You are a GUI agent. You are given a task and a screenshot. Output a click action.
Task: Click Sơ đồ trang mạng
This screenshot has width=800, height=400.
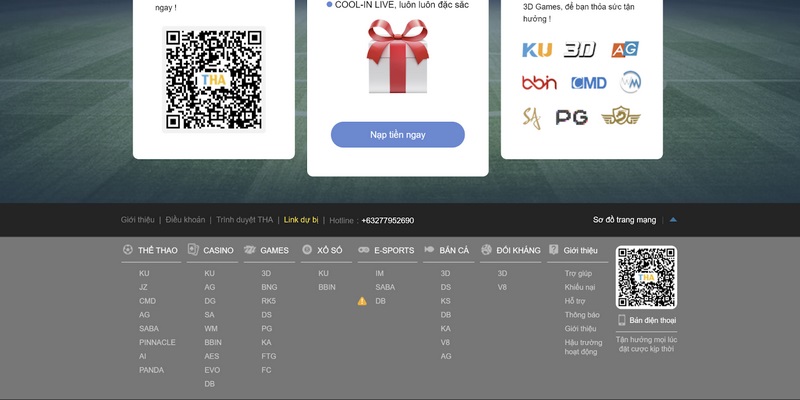tap(624, 220)
